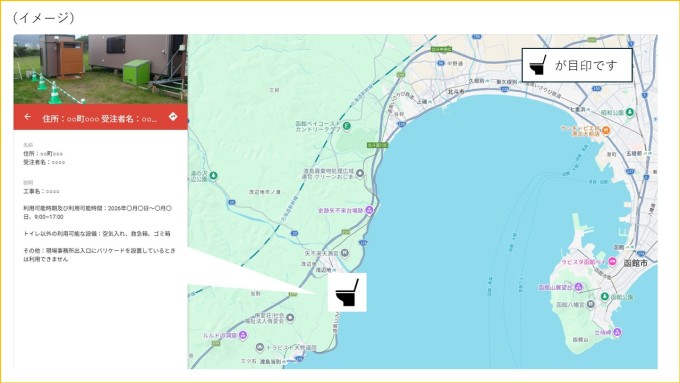Click the 函館市 city label
Screen dimensions: 680x383
click(635, 263)
